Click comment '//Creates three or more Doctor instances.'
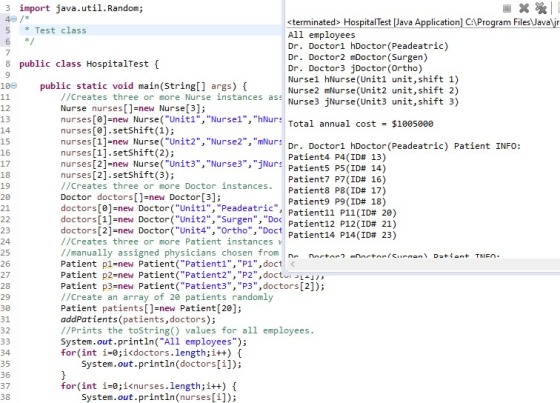Viewport: 560px width, 403px height. 166,186
